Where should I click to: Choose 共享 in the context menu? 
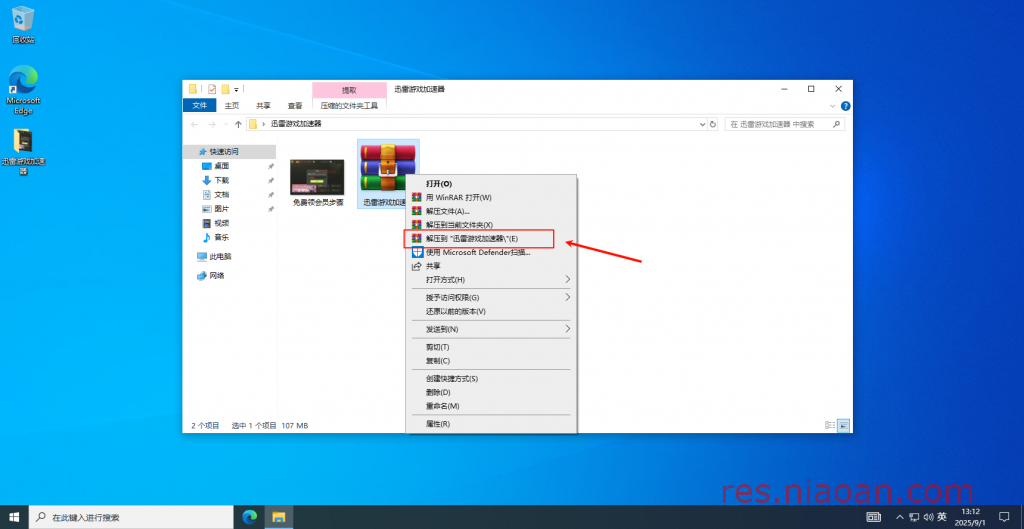[491, 266]
